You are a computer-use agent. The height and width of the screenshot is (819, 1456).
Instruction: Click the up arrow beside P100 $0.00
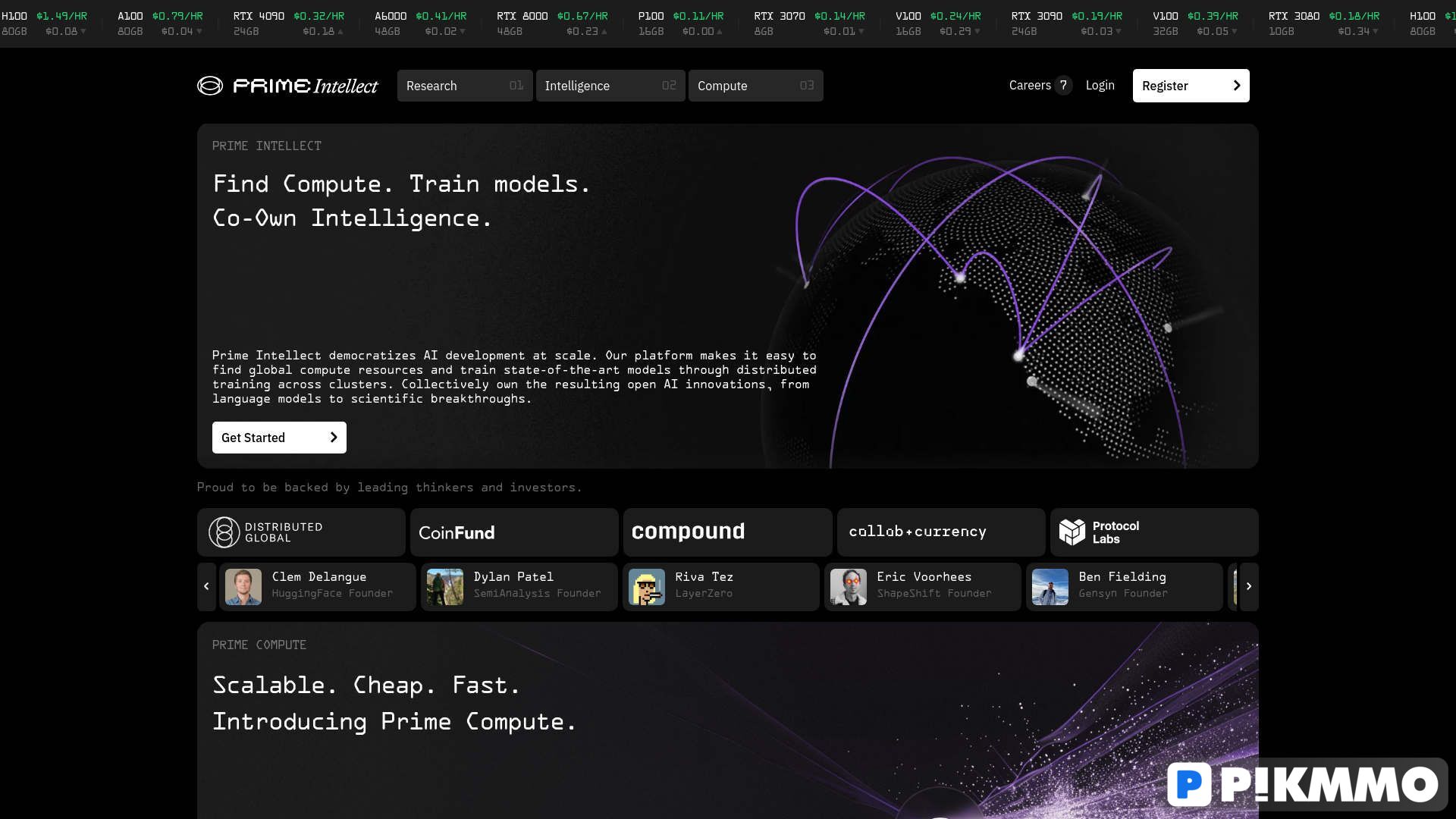[x=720, y=32]
